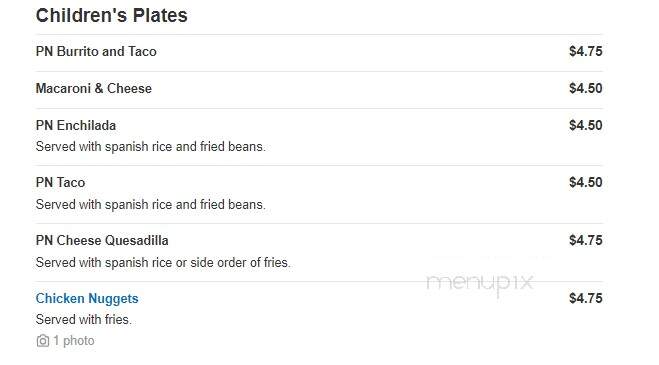Click the PN Enchilada rice and beans description
The width and height of the screenshot is (659, 365).
point(150,147)
